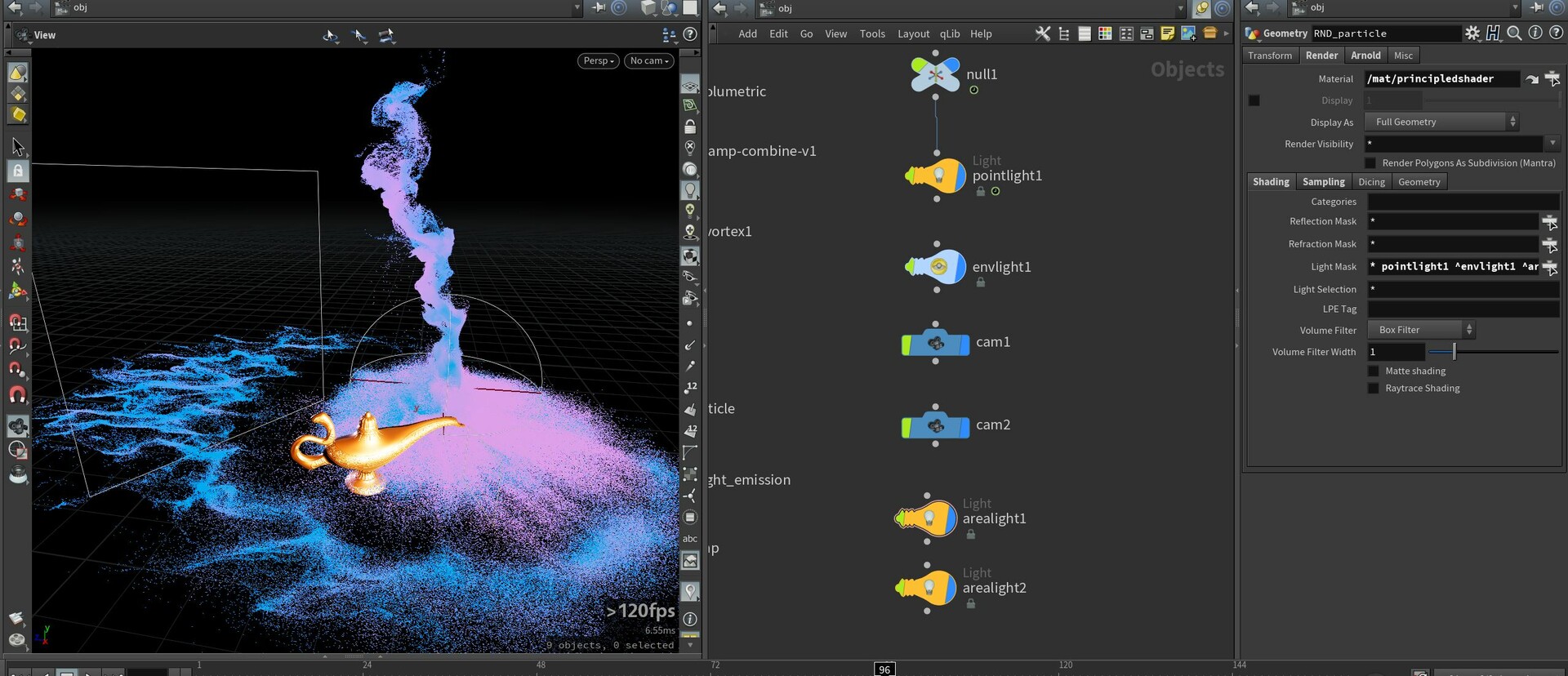Open material chooser next to Material field
This screenshot has height=676, width=1568.
(1552, 79)
